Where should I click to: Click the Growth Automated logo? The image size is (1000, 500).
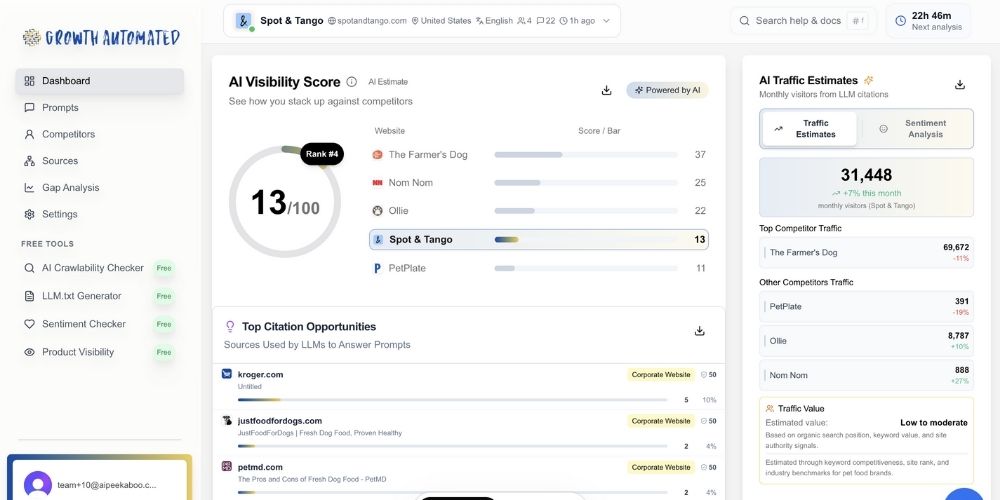coord(101,38)
